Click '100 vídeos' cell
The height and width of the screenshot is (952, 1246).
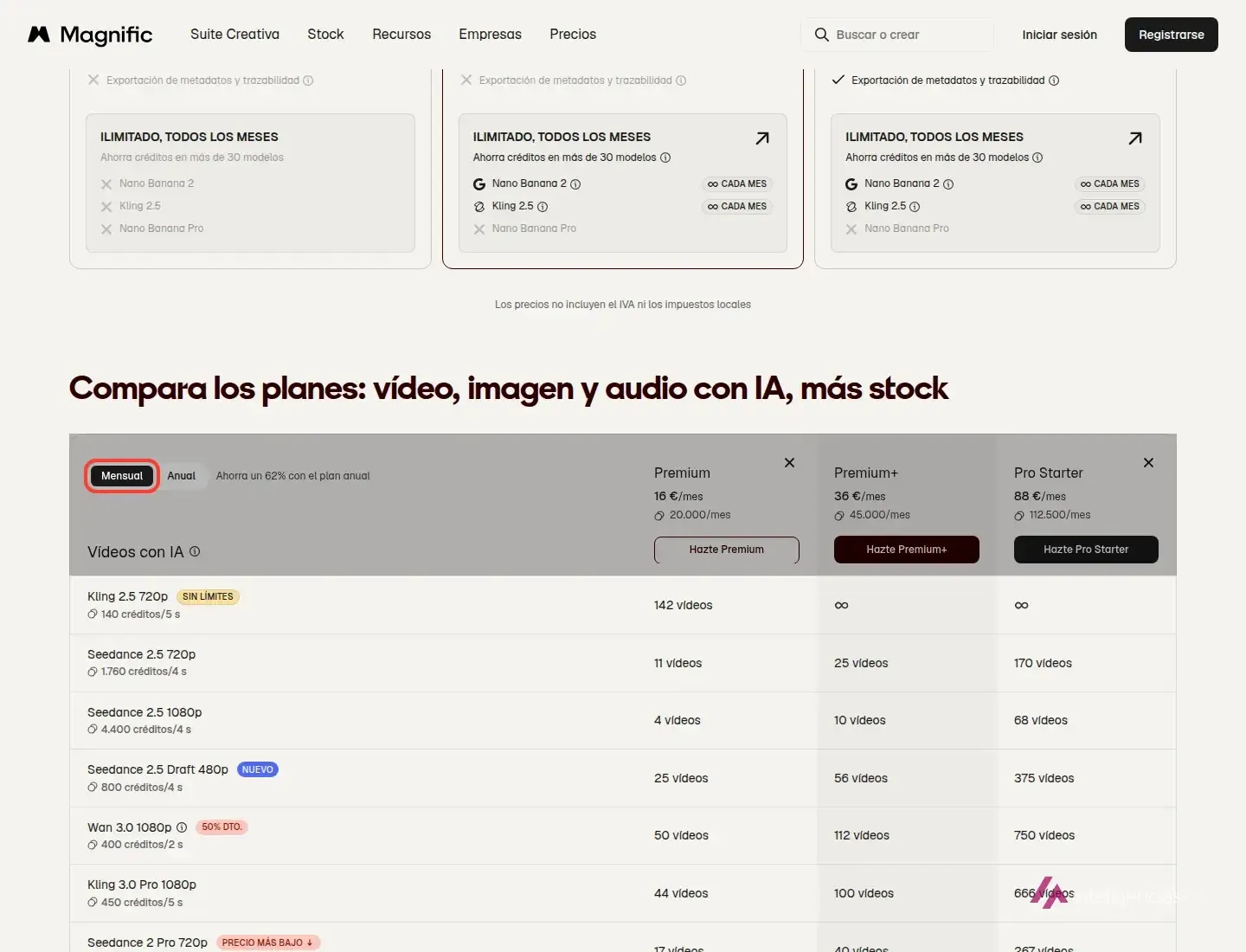tap(864, 893)
